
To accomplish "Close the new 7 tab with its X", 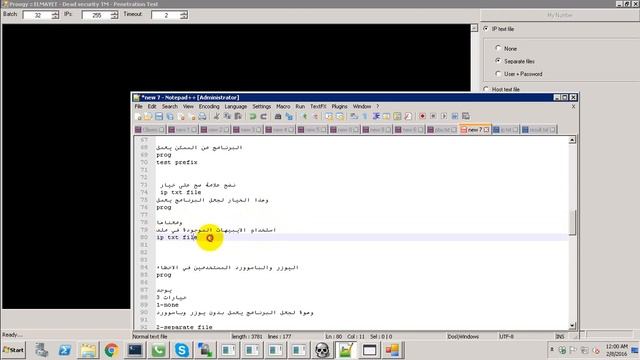I will click(486, 130).
